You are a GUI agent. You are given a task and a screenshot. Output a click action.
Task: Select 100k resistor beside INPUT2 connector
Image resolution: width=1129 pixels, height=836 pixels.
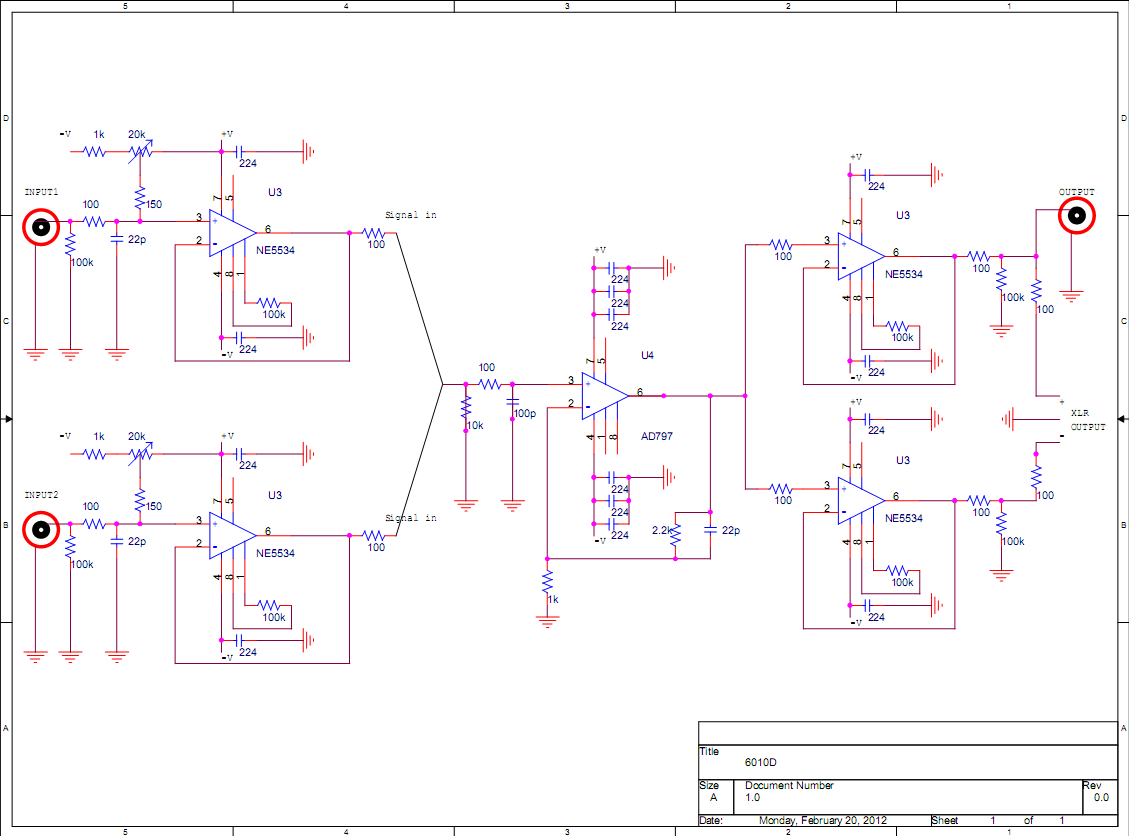[70, 547]
